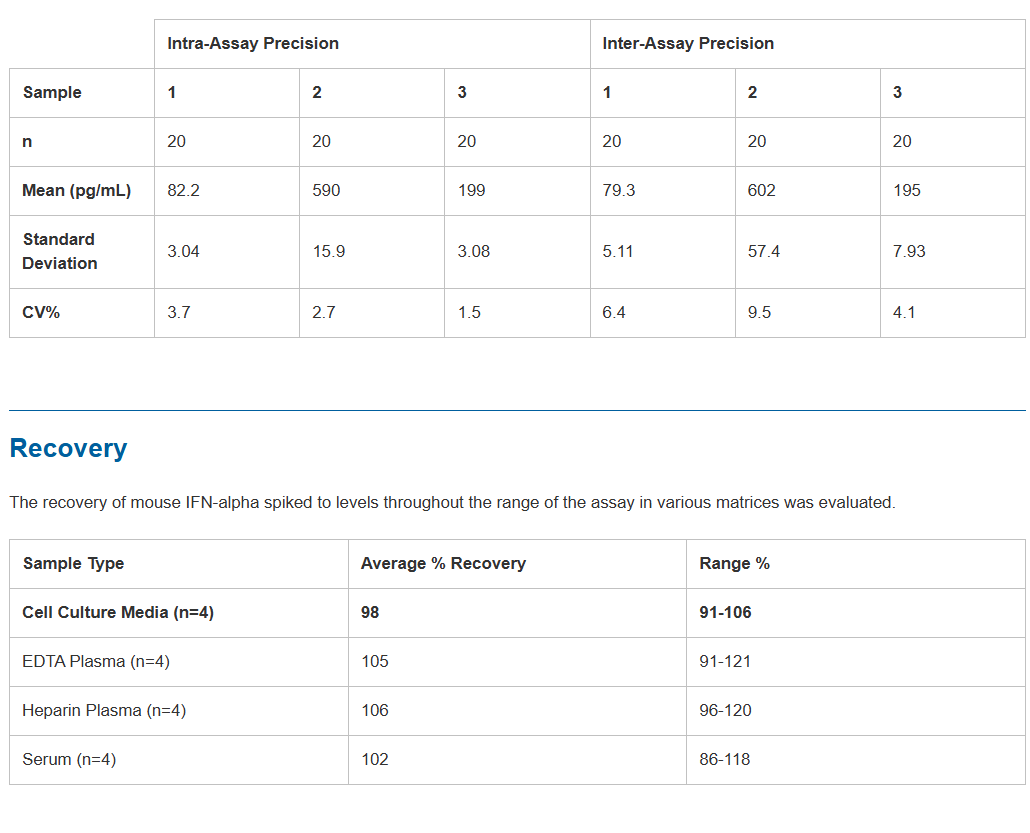
Task: Click the Sample Type column header
Action: pos(73,564)
